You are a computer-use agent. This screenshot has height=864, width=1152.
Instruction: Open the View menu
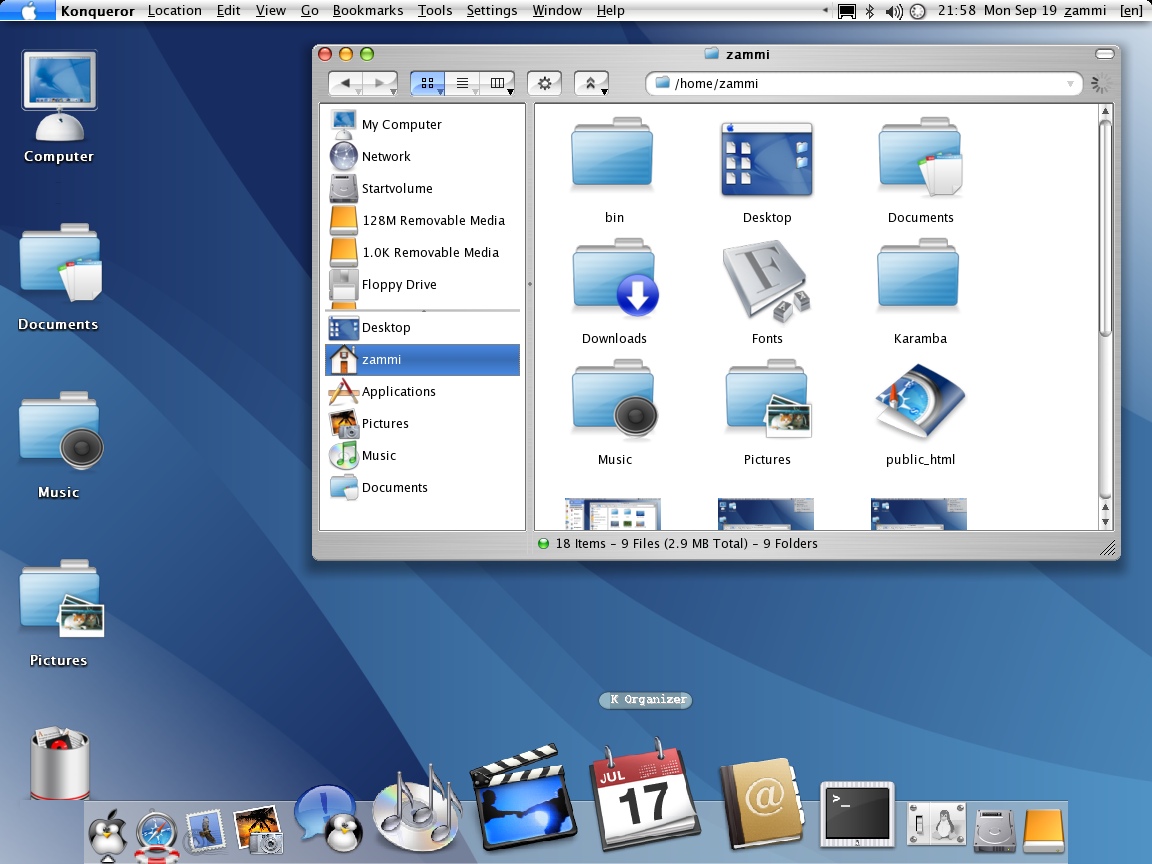click(x=270, y=10)
